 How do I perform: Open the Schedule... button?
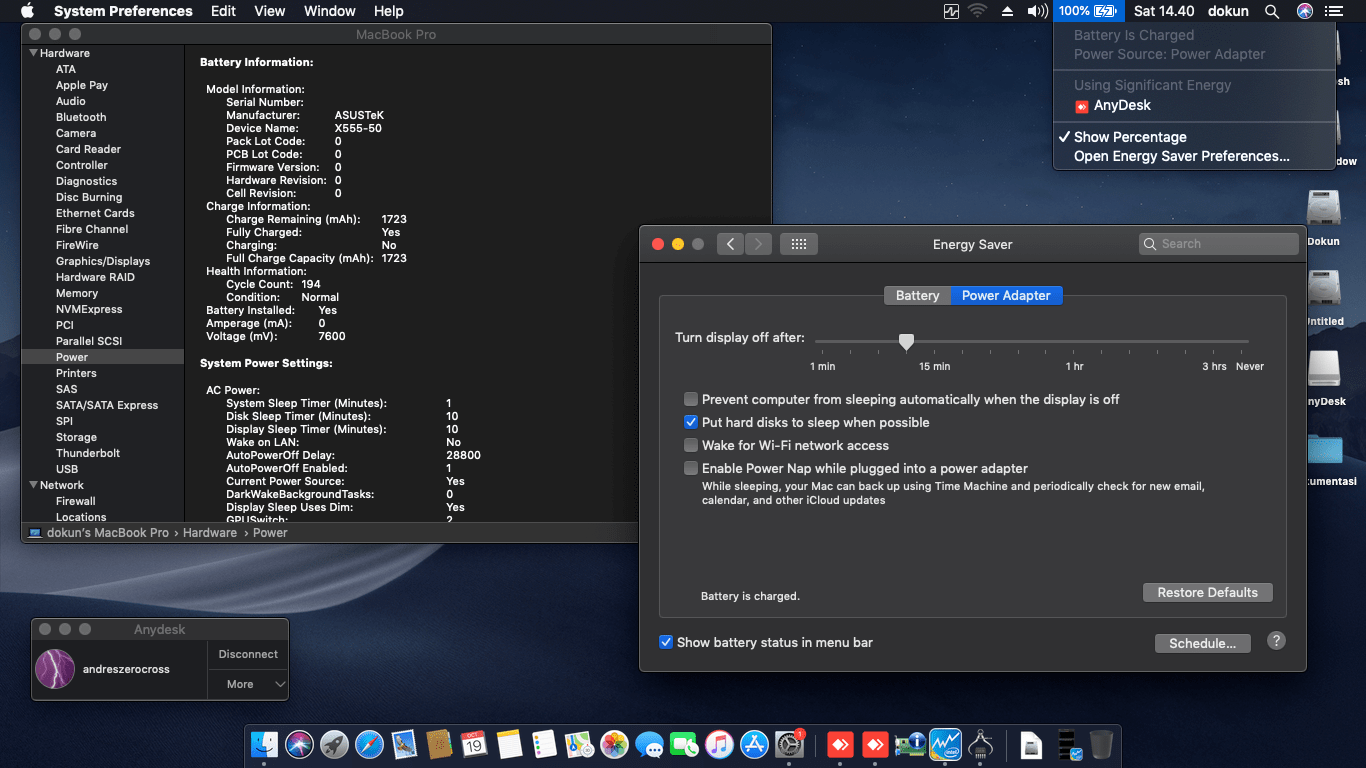tap(1203, 643)
